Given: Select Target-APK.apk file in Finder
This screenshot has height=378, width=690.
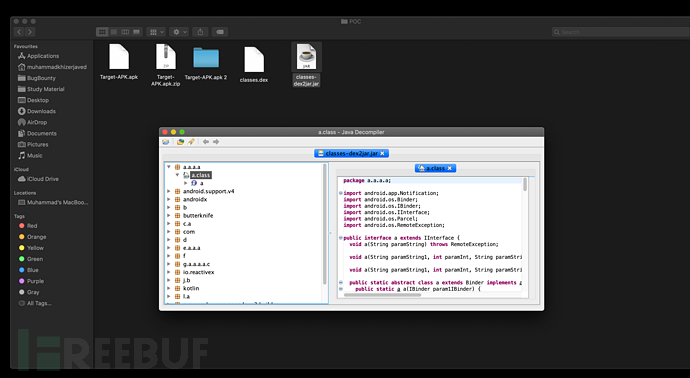Looking at the screenshot, I should point(119,62).
